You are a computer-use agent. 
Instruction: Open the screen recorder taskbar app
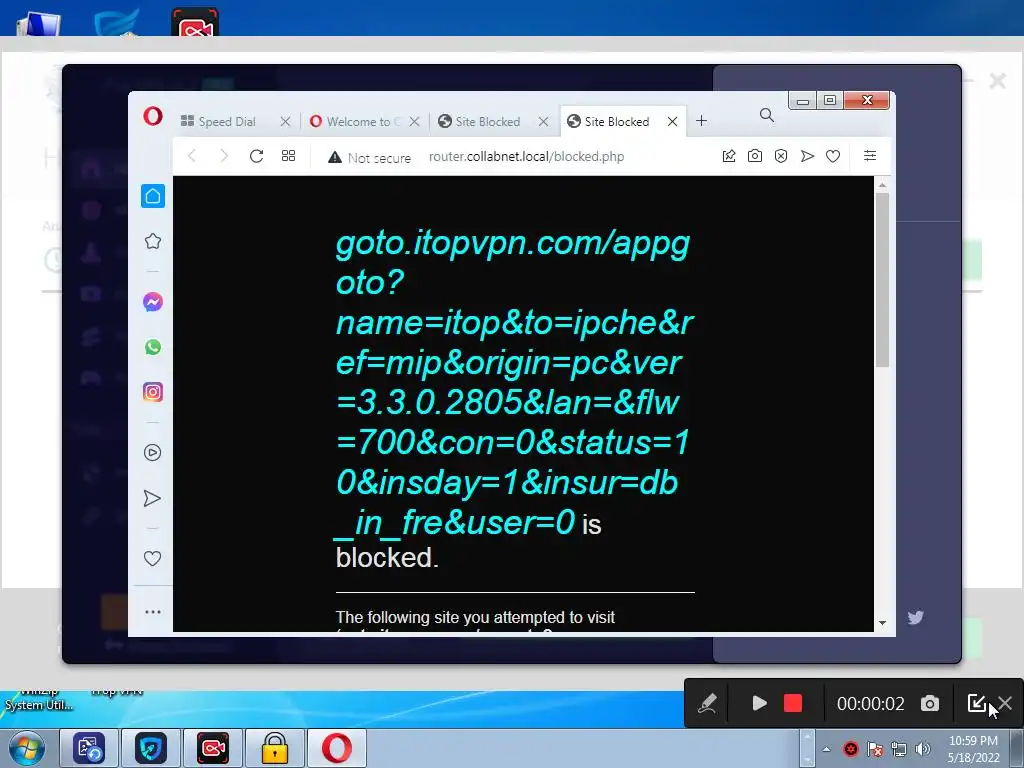(x=213, y=748)
